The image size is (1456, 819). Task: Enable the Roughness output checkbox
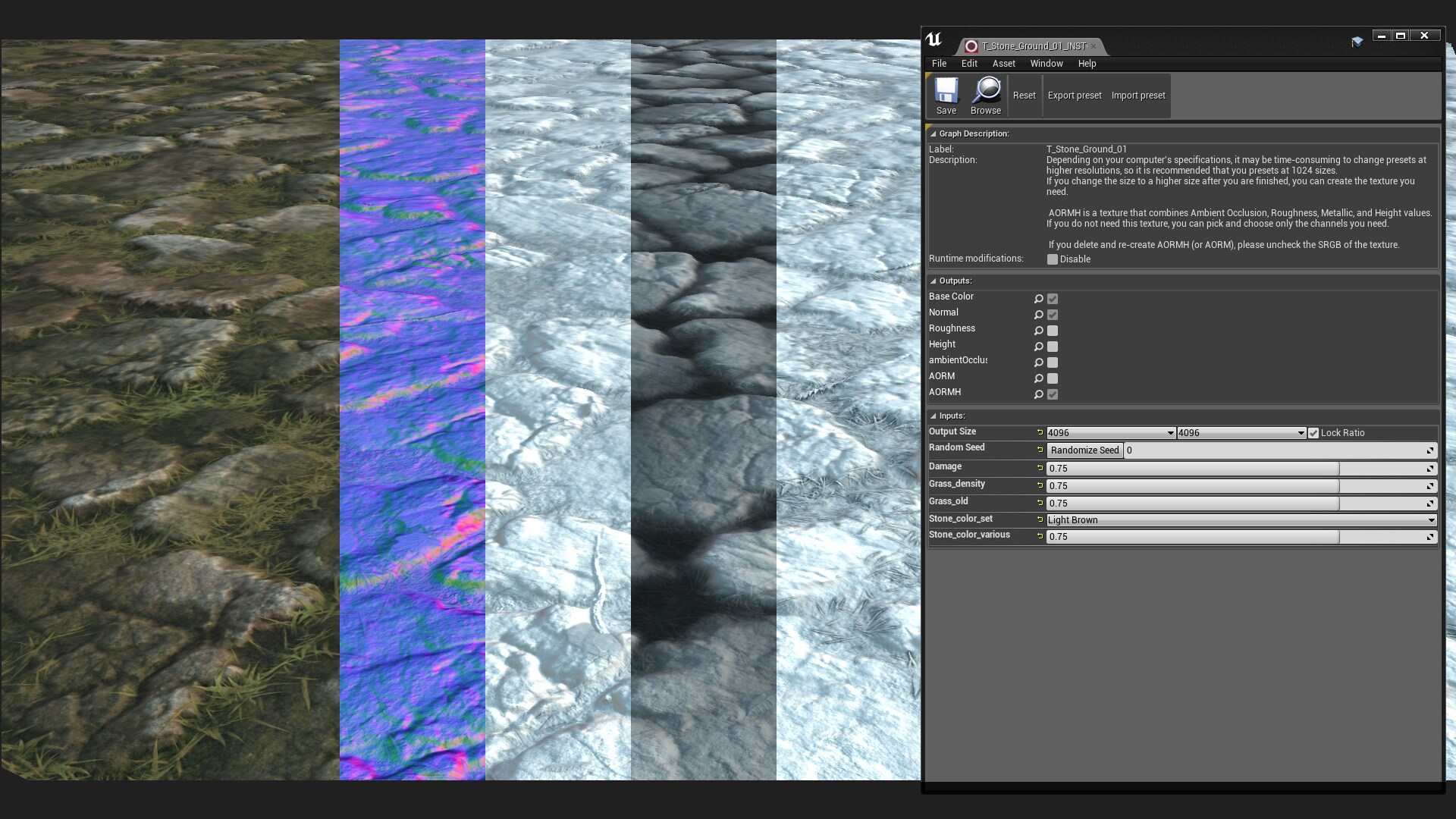(x=1053, y=331)
